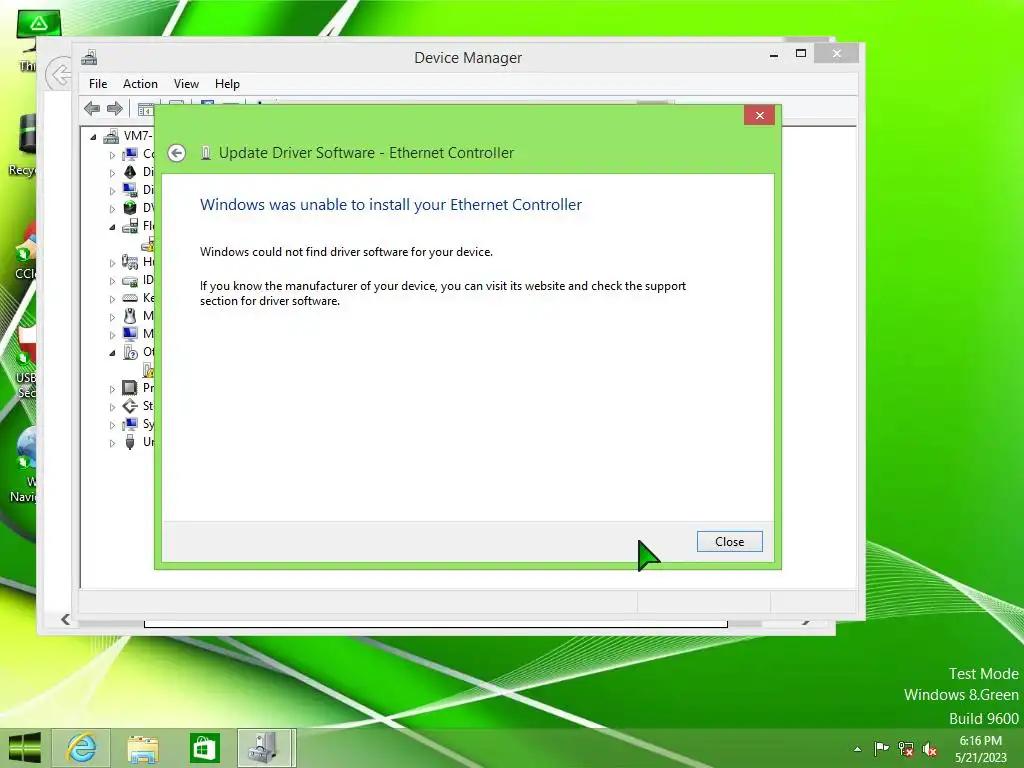Go back using the toolbar Back arrow
Image resolution: width=1024 pixels, height=768 pixels.
[x=92, y=108]
